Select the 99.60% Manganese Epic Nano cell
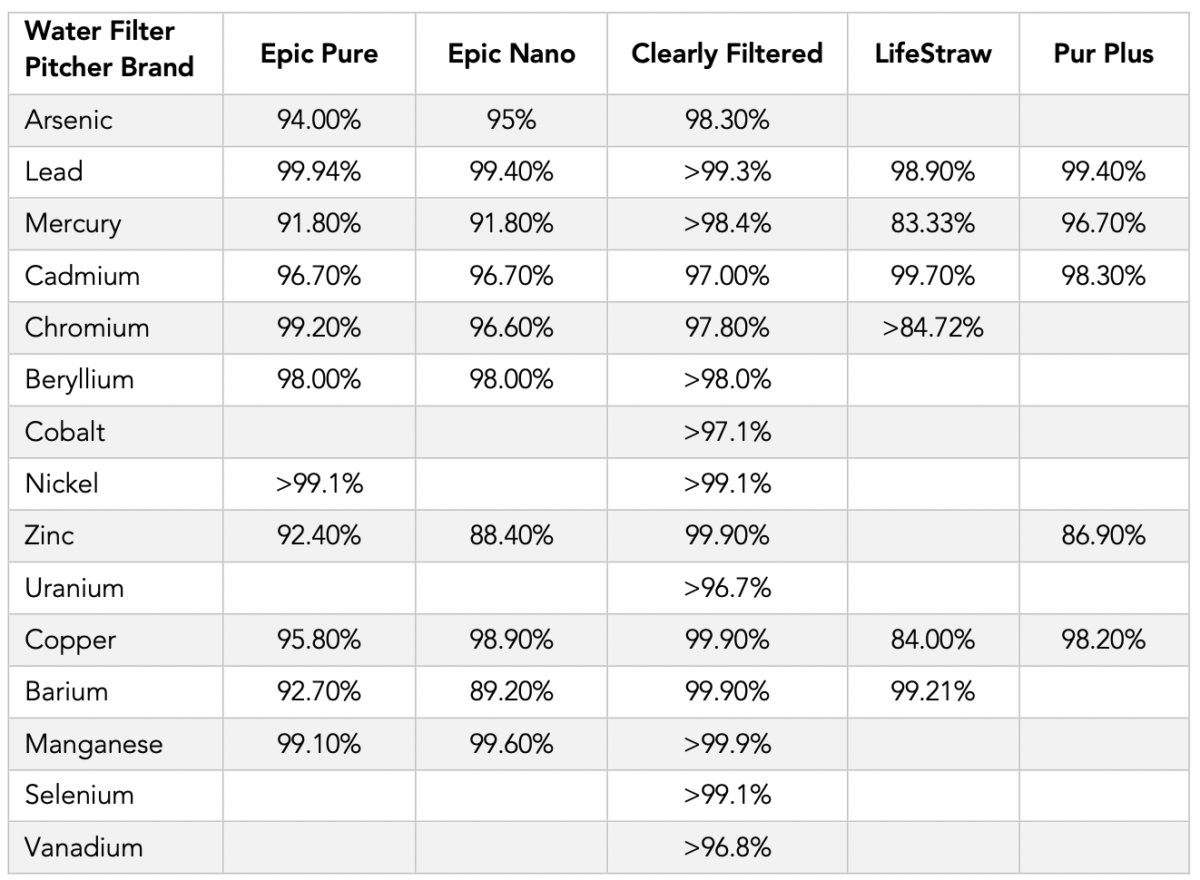1200x880 pixels. [511, 744]
